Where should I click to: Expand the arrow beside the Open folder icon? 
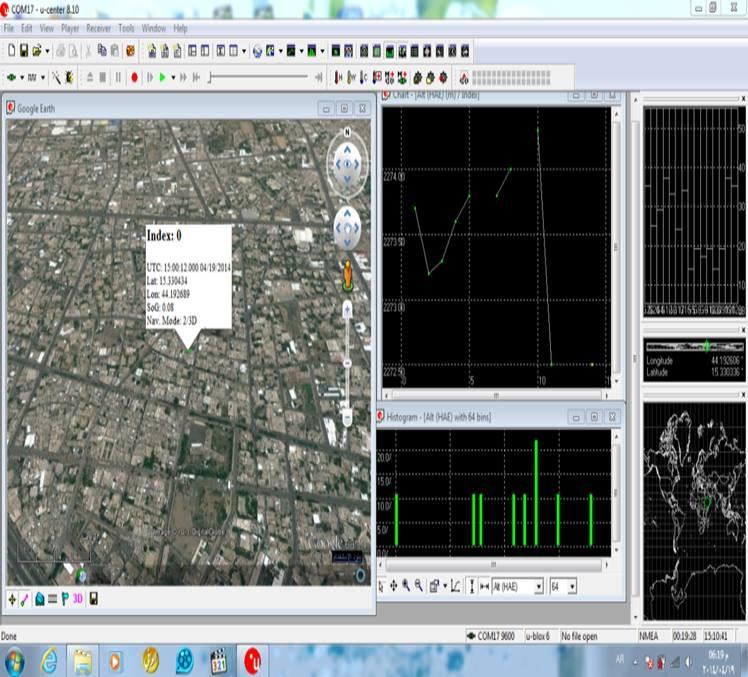coord(47,51)
